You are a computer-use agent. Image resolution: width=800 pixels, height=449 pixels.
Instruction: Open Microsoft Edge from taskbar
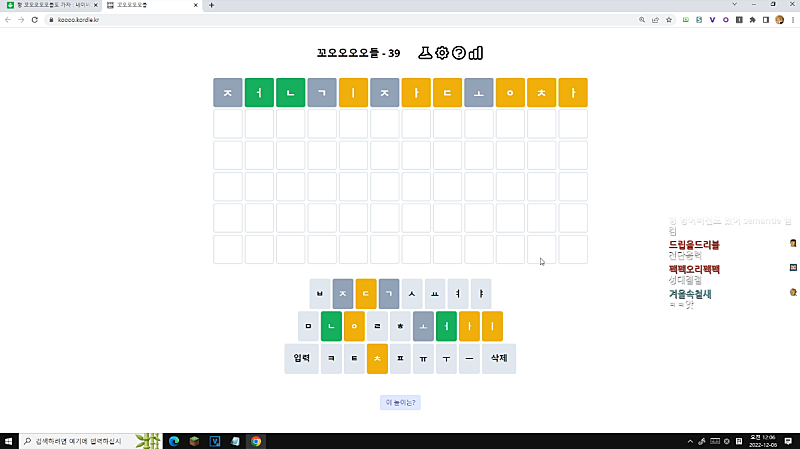click(x=174, y=441)
